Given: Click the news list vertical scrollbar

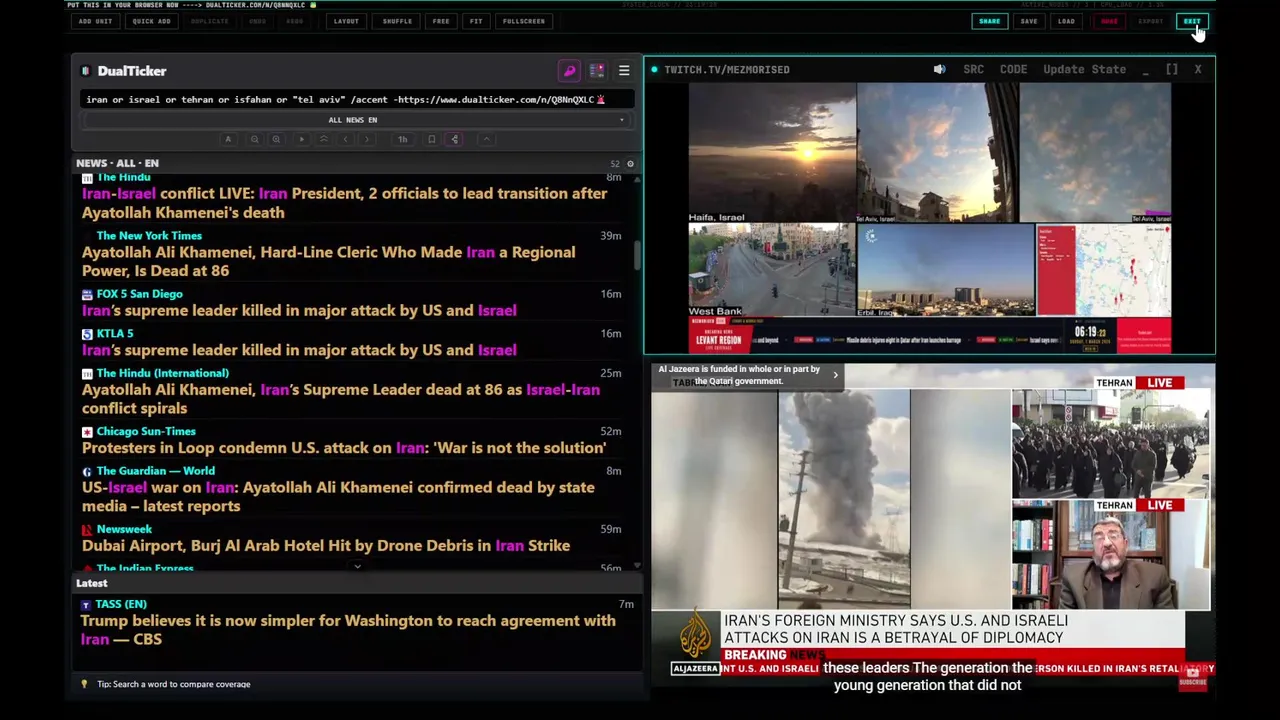Looking at the screenshot, I should pos(637,255).
